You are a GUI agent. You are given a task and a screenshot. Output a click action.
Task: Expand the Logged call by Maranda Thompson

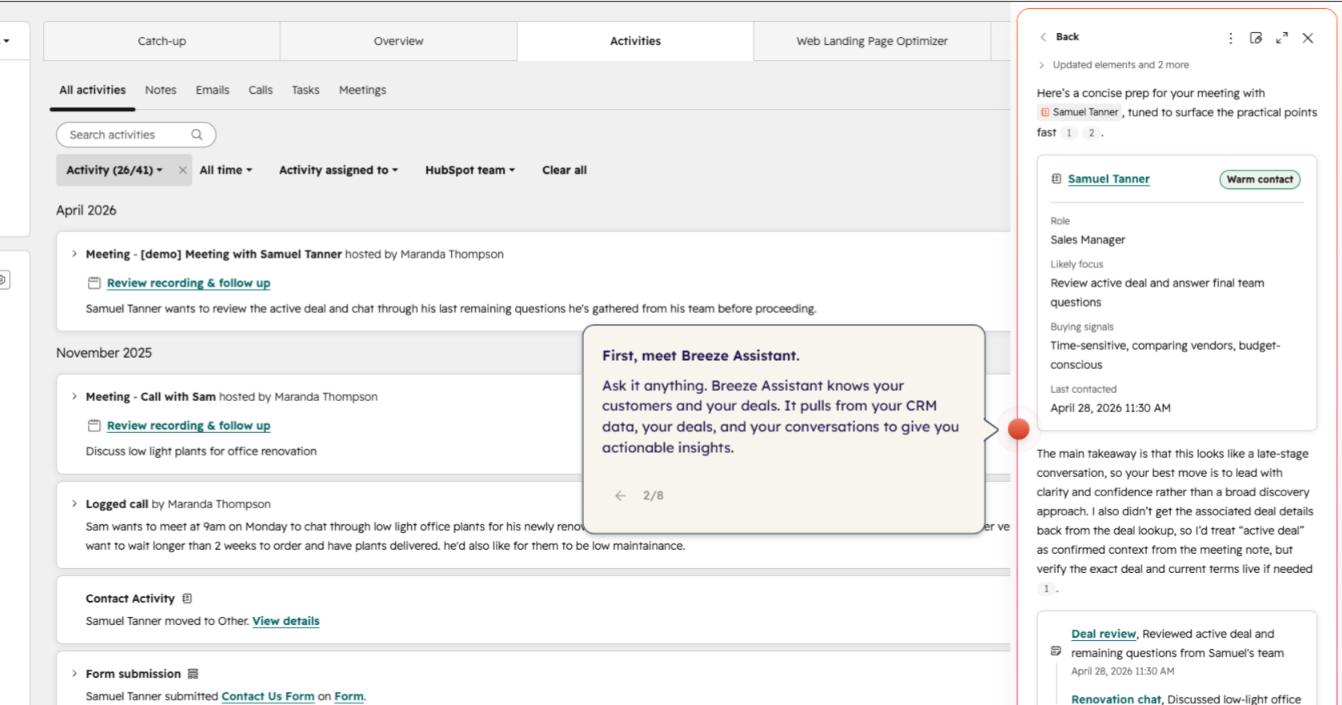point(74,504)
